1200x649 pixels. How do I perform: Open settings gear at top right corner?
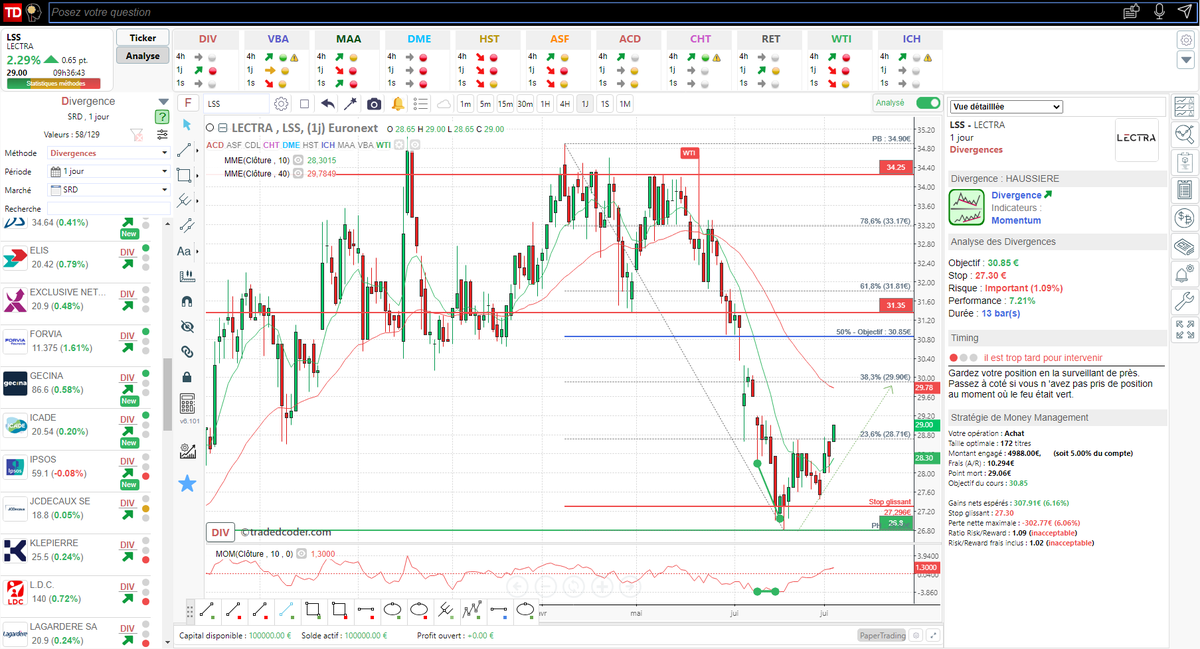click(x=1185, y=40)
